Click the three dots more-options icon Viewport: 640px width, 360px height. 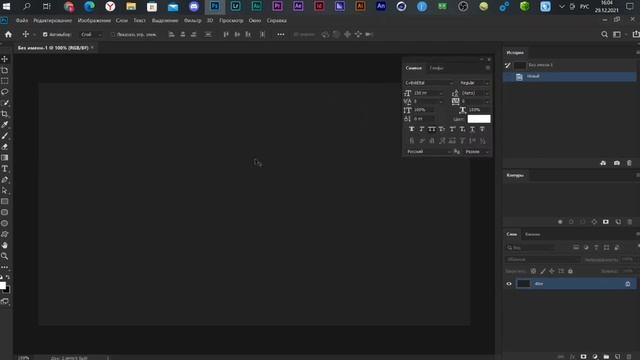click(281, 35)
